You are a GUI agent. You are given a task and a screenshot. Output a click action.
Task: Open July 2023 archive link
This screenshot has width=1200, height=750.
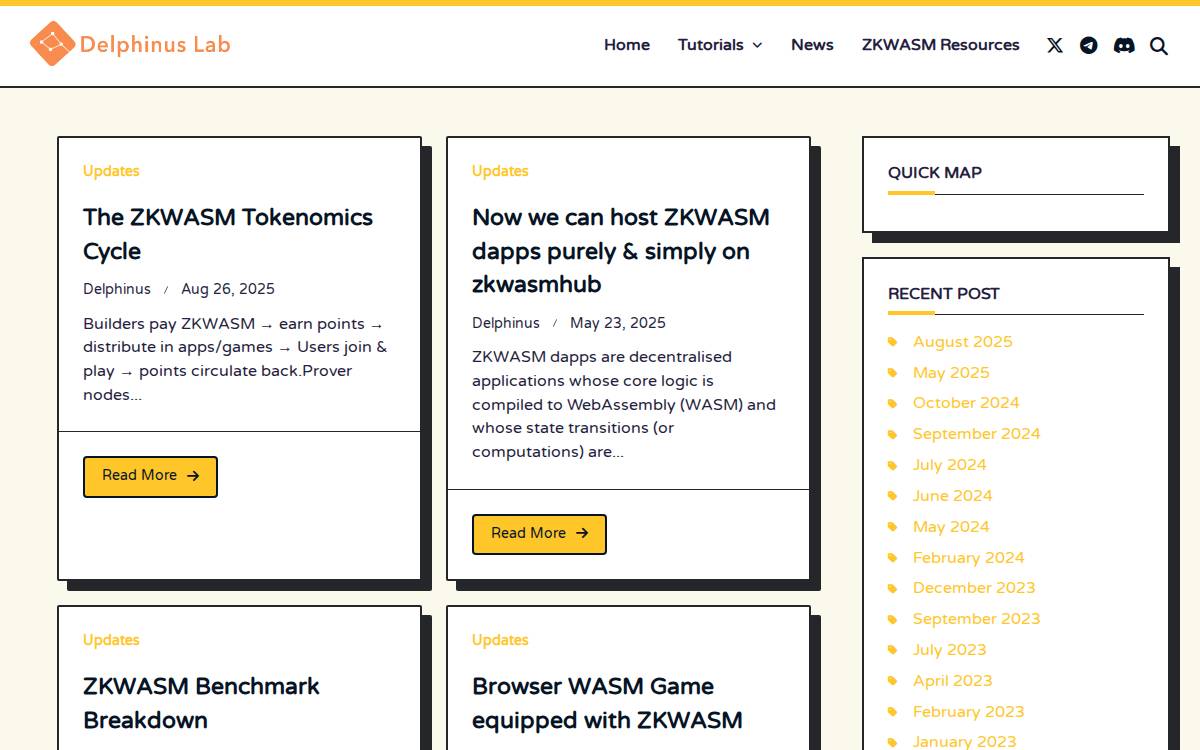950,650
